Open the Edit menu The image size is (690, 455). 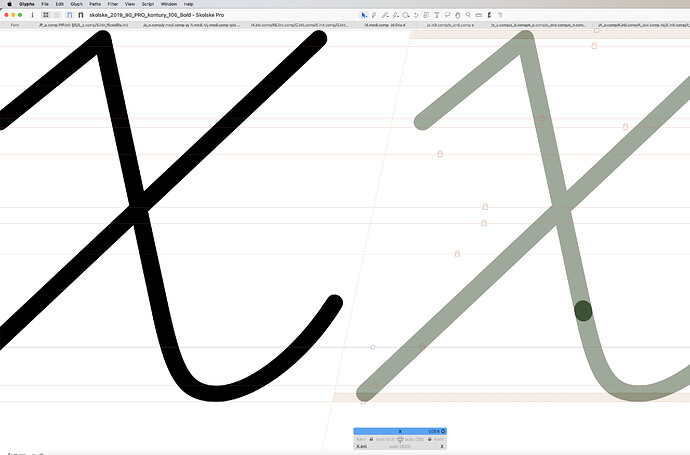coord(59,4)
